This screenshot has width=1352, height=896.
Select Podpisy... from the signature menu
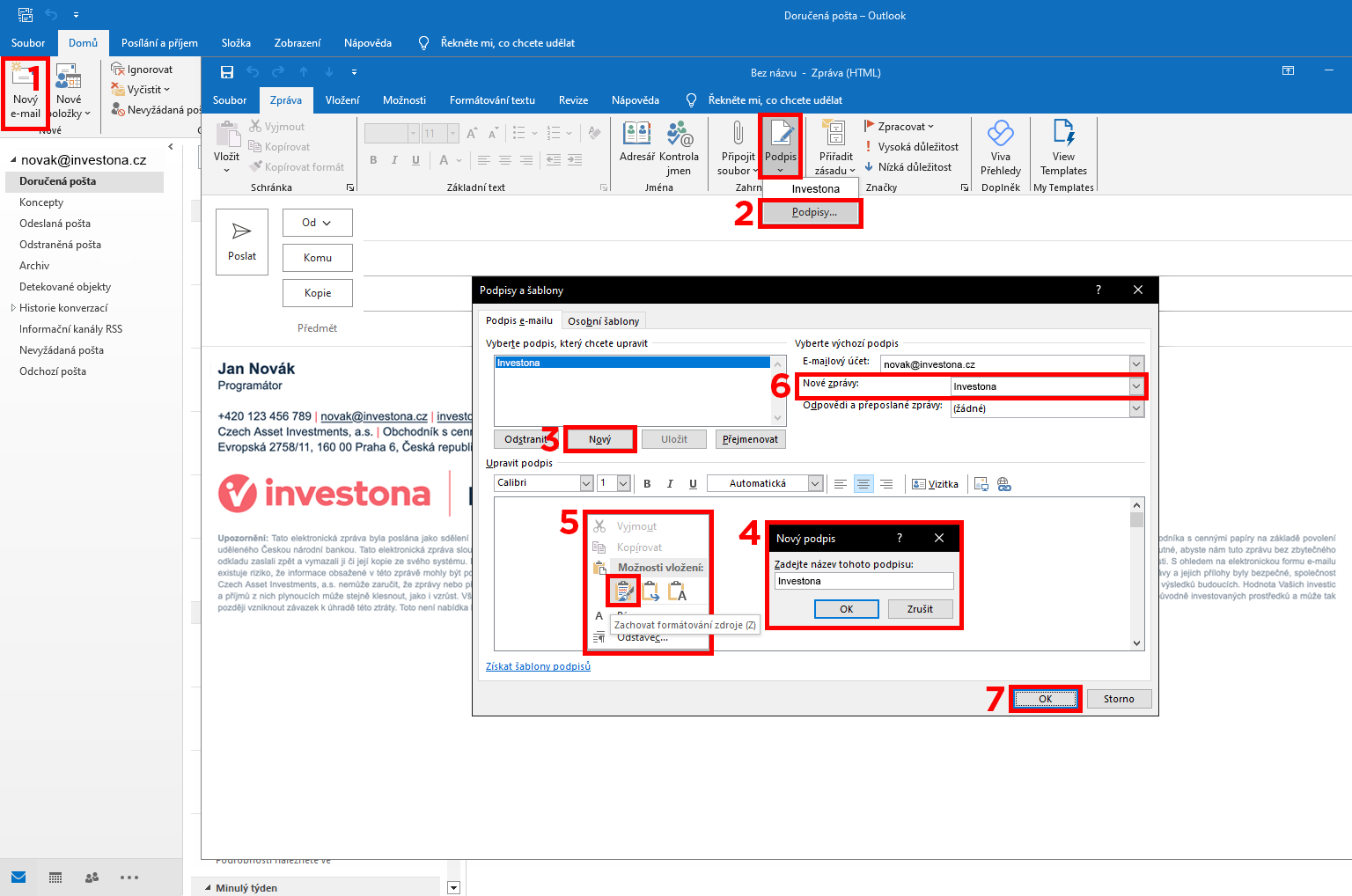pos(813,212)
